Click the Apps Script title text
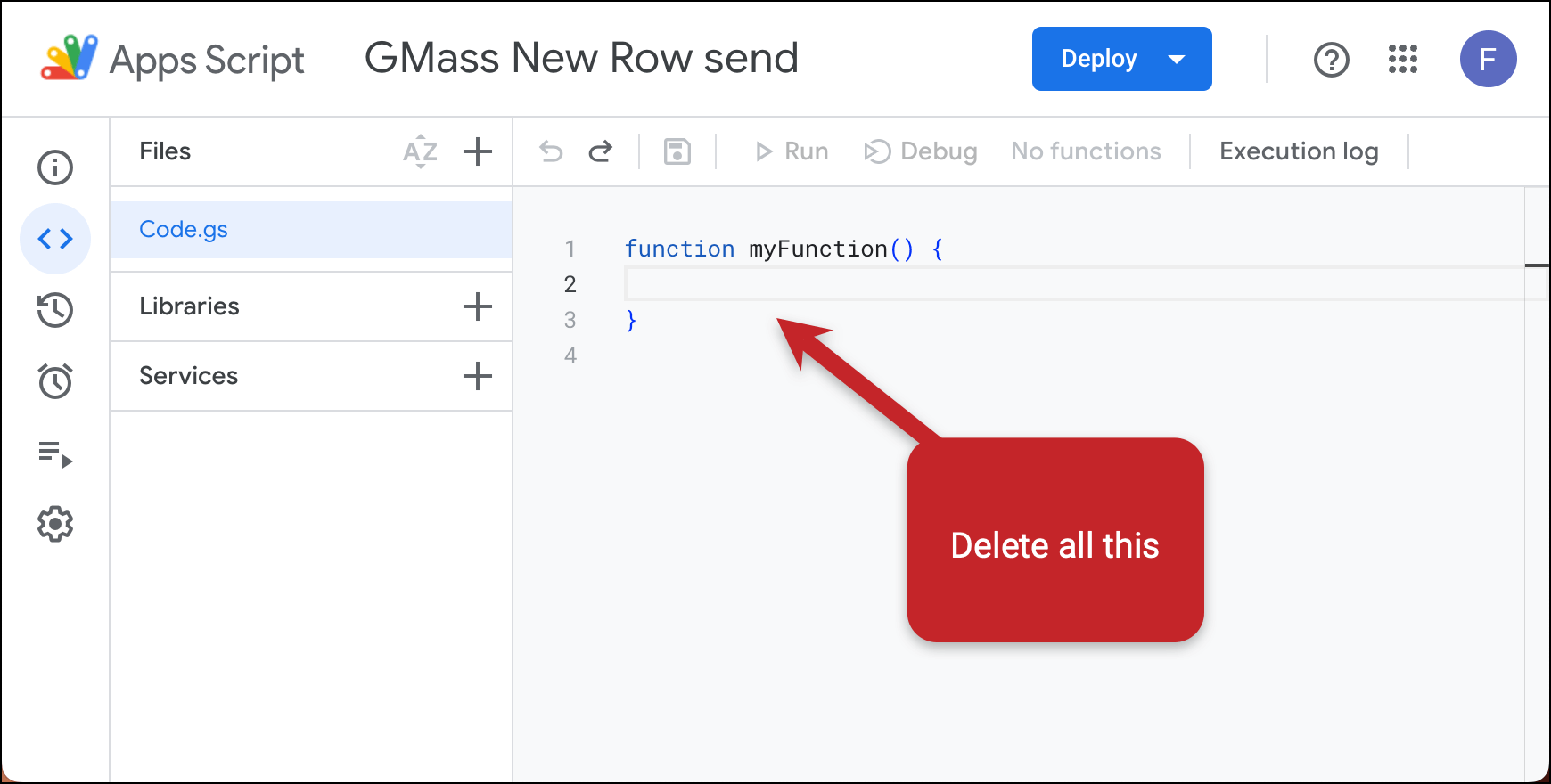The width and height of the screenshot is (1551, 784). pos(207,61)
